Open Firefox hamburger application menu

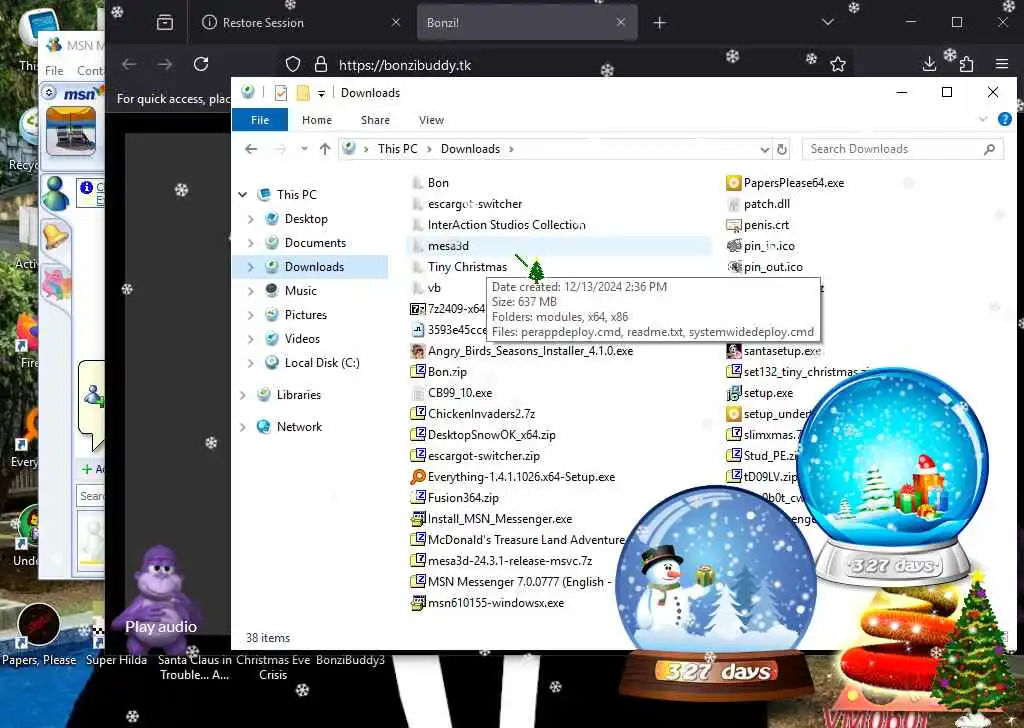(x=1002, y=64)
